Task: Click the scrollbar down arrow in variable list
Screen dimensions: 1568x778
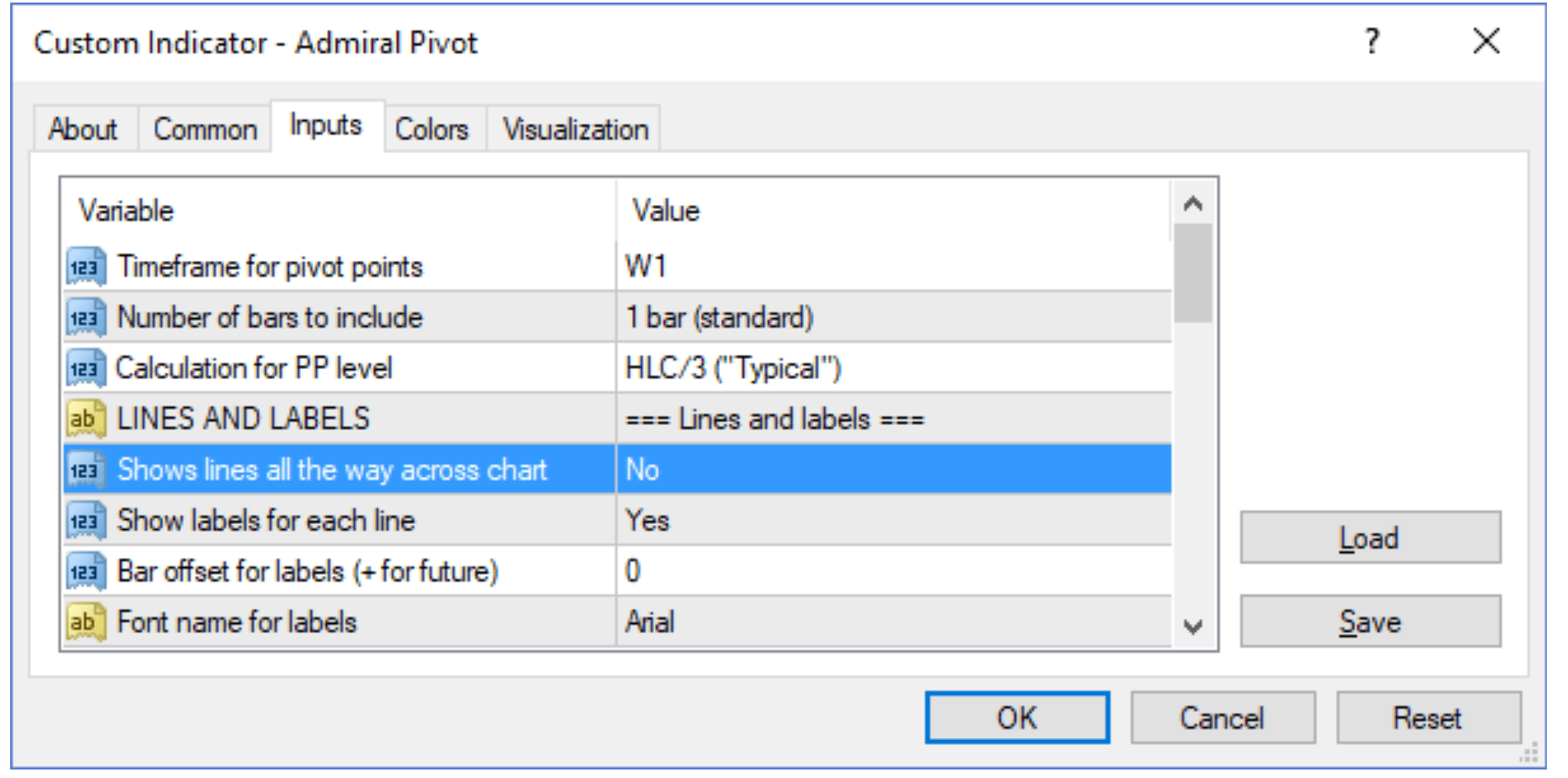Action: (1194, 626)
